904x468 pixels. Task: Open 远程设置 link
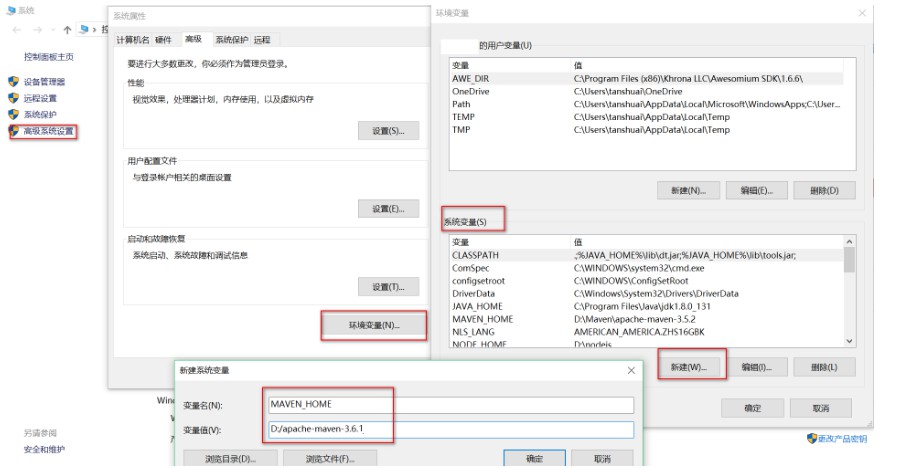(x=40, y=98)
